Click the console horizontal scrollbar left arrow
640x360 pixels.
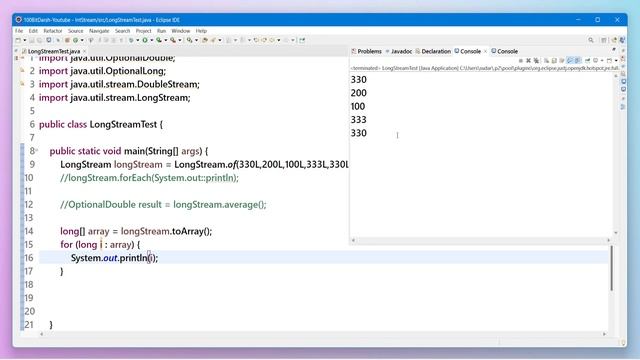353,240
